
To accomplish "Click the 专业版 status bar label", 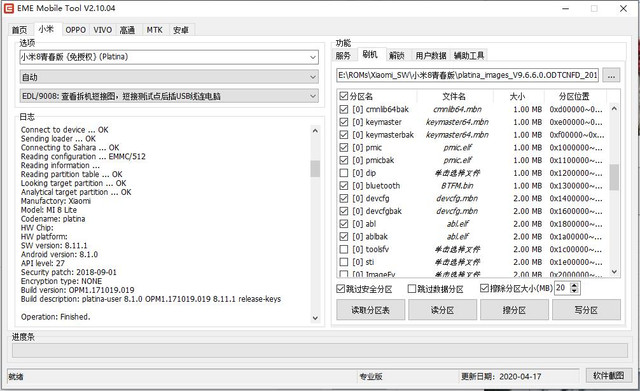I will coord(371,376).
